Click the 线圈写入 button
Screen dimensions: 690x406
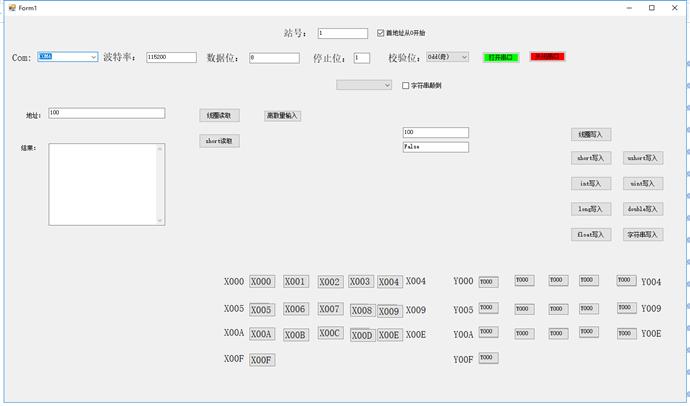pos(591,134)
